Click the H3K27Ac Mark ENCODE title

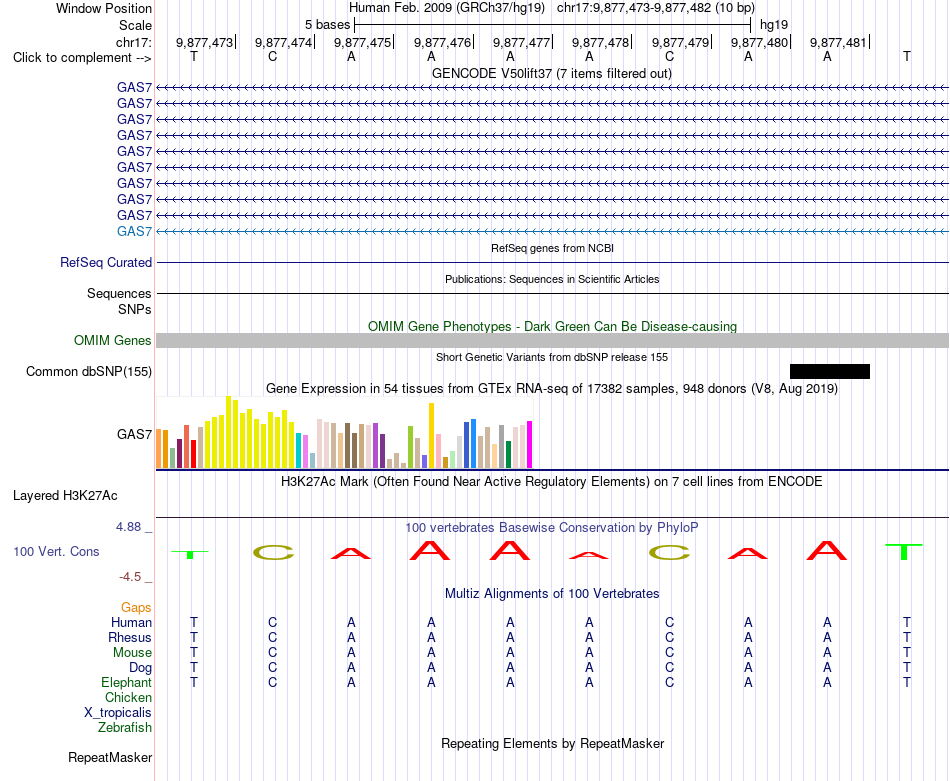pos(551,482)
